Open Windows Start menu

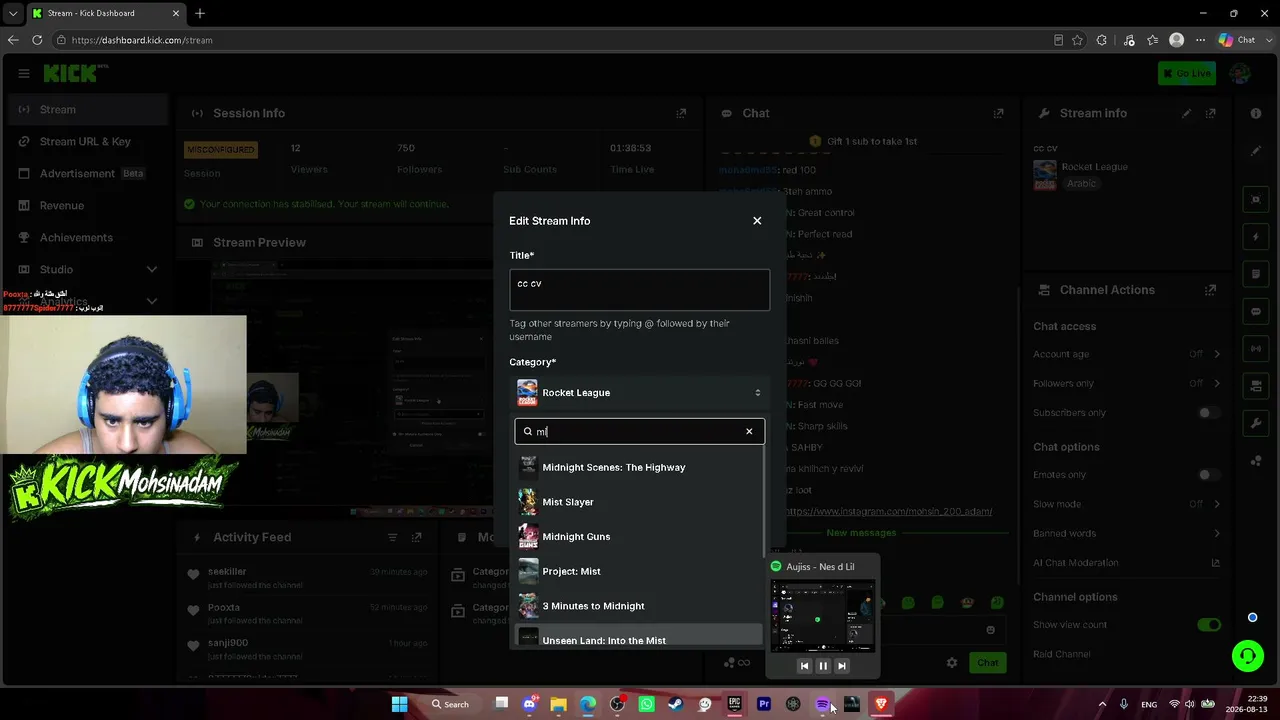[399, 704]
